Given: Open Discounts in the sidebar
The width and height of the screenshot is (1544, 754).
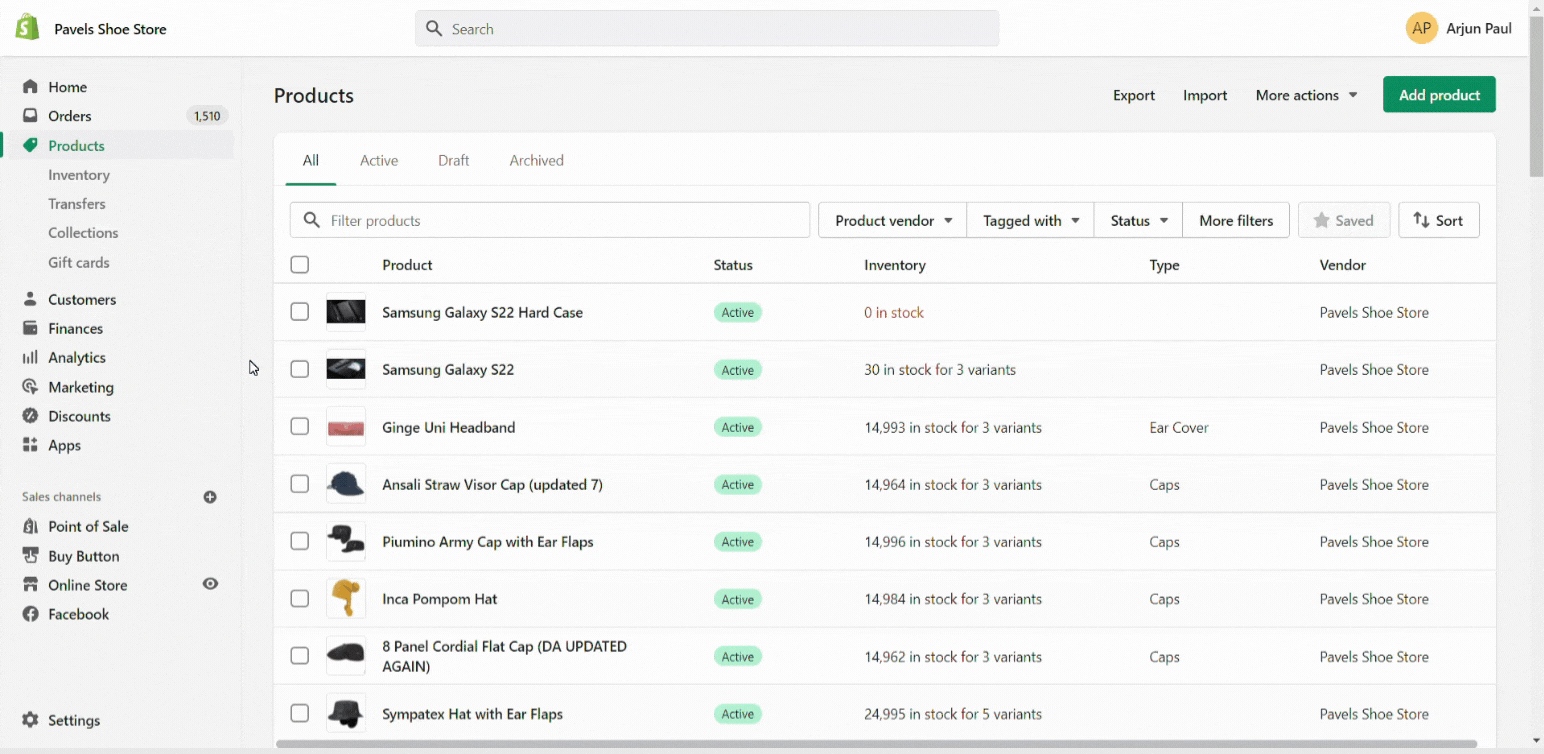Looking at the screenshot, I should tap(79, 416).
